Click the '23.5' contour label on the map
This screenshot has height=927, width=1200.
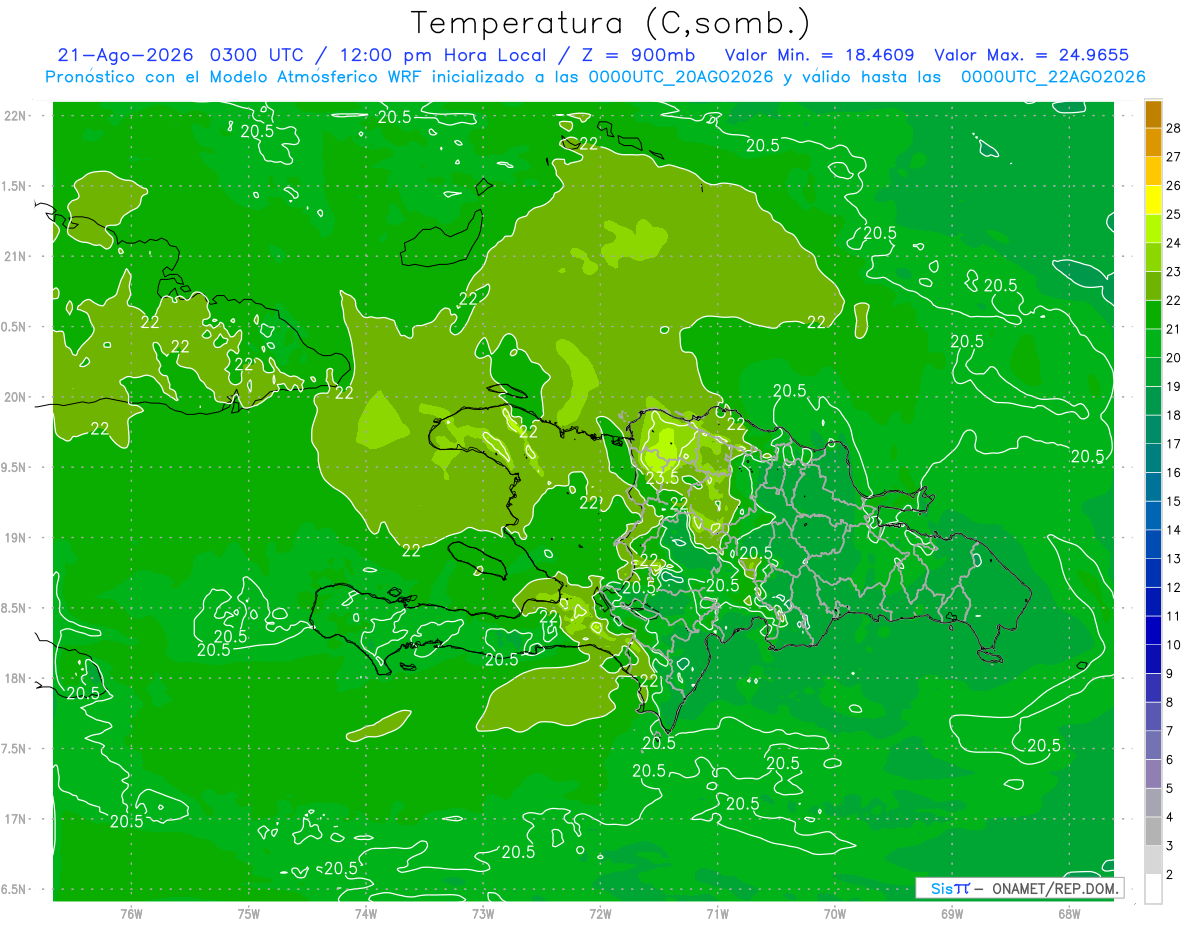click(x=662, y=478)
